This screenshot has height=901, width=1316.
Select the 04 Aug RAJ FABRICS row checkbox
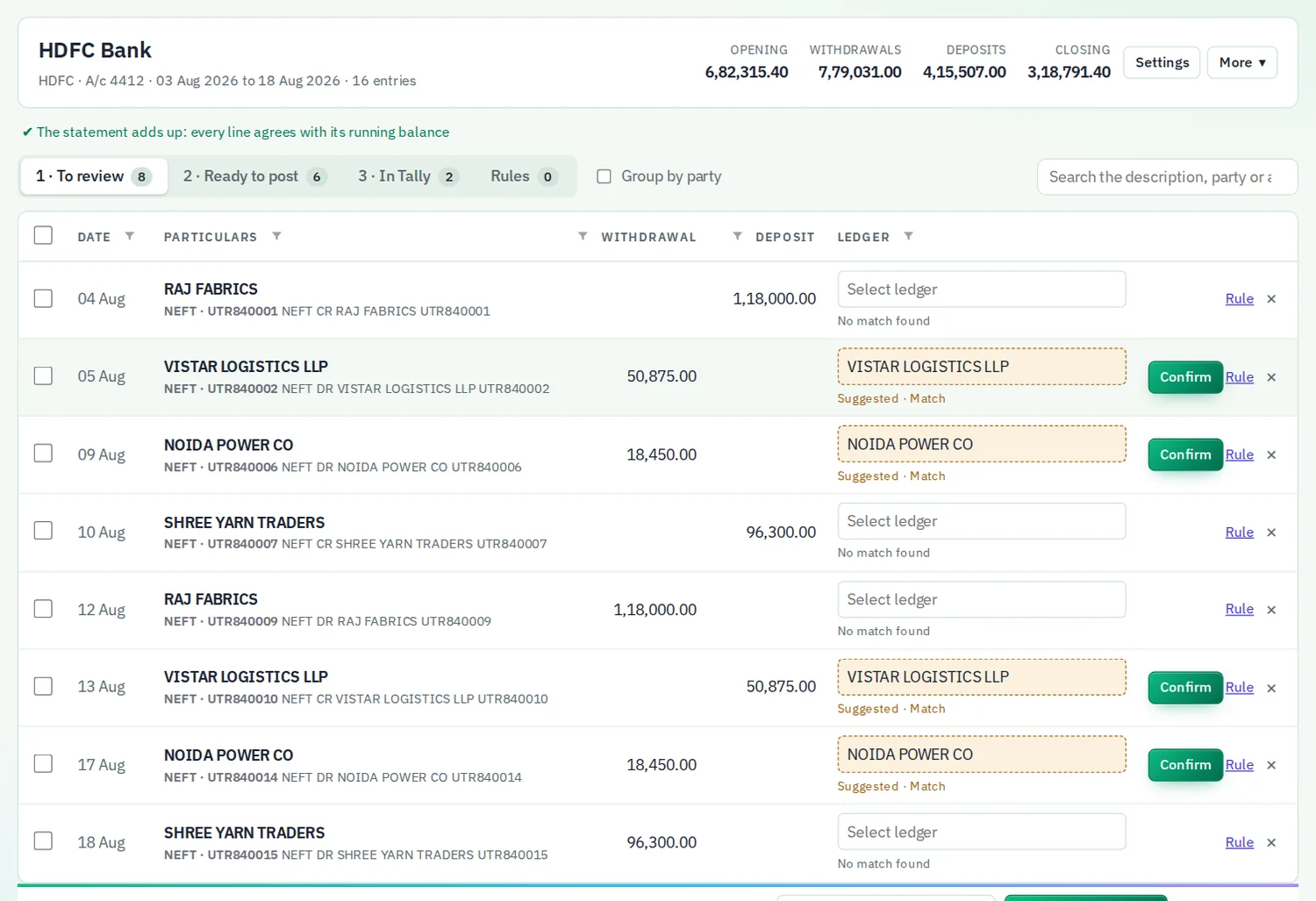pos(43,298)
